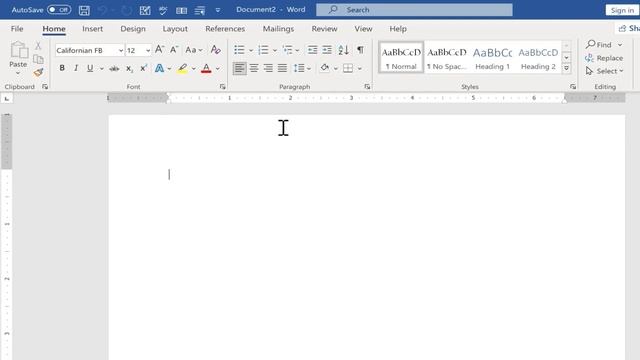Viewport: 640px width, 360px height.
Task: Toggle the AutoSave switch
Action: 59,10
